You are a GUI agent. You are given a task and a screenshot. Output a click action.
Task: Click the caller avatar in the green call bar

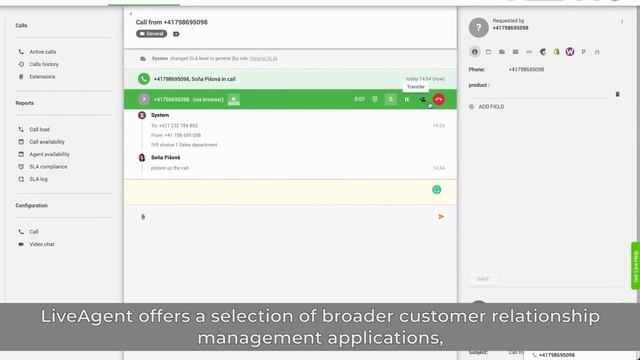click(x=144, y=99)
